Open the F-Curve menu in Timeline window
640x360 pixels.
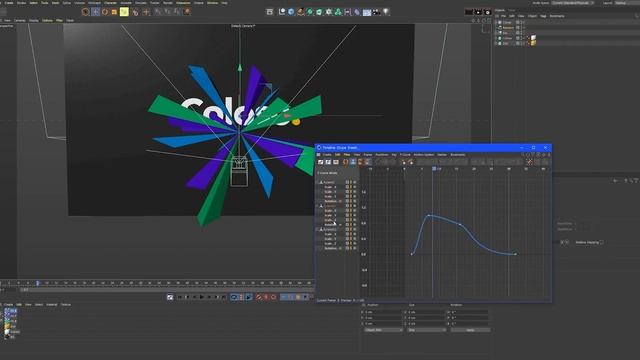[x=405, y=155]
